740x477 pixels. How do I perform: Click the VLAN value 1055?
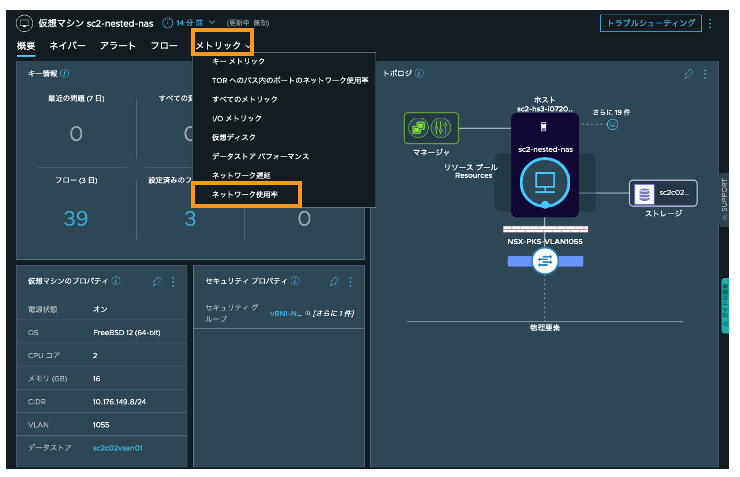point(101,425)
